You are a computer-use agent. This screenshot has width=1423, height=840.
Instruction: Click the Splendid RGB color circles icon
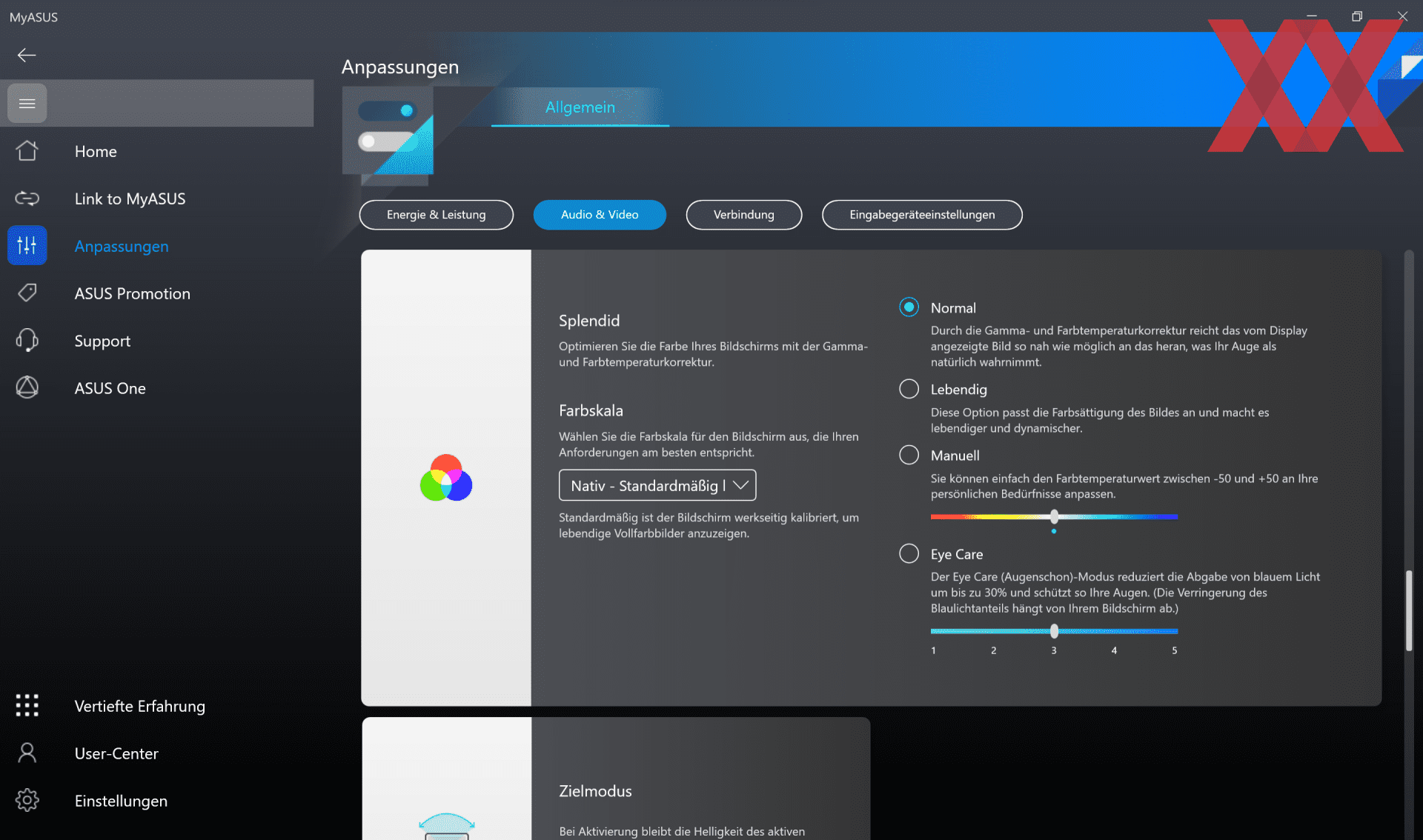click(x=446, y=478)
